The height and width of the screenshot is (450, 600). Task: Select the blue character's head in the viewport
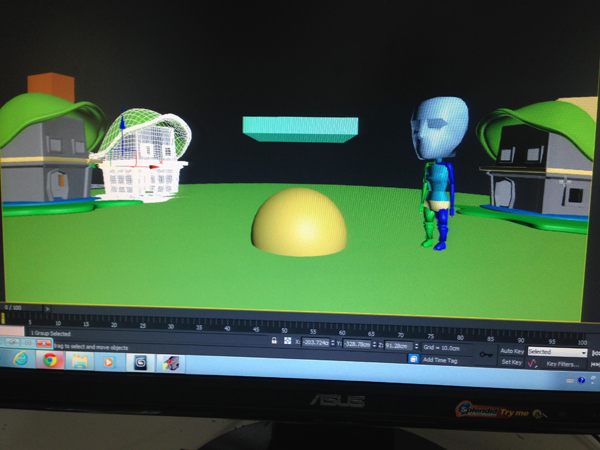point(440,127)
